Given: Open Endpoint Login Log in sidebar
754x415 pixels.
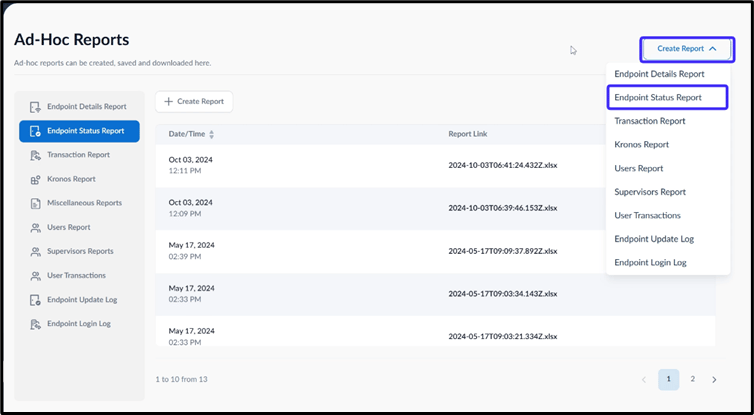Looking at the screenshot, I should tap(79, 324).
